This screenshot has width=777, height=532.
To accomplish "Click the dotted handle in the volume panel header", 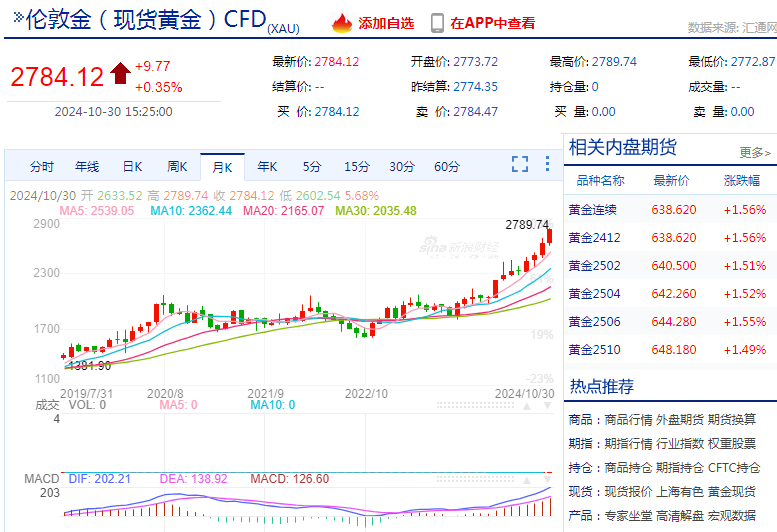I will point(475,405).
